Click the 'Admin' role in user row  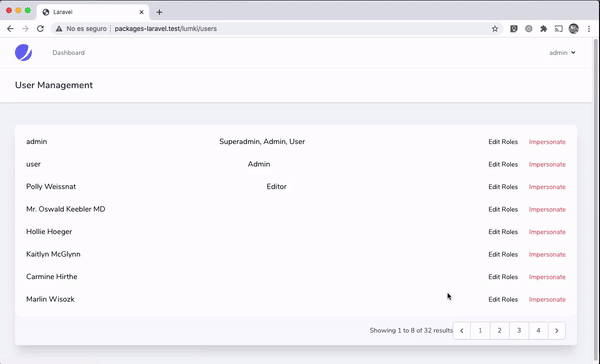pos(259,164)
